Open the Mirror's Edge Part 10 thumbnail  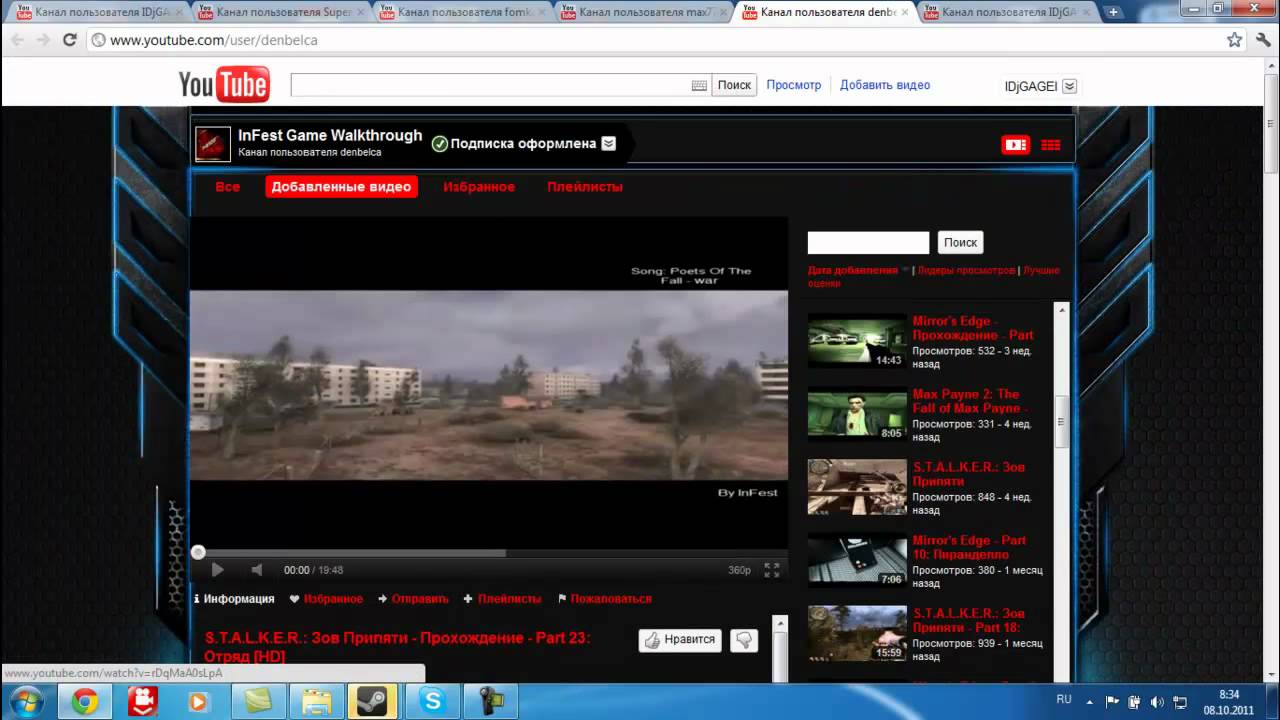(x=857, y=560)
